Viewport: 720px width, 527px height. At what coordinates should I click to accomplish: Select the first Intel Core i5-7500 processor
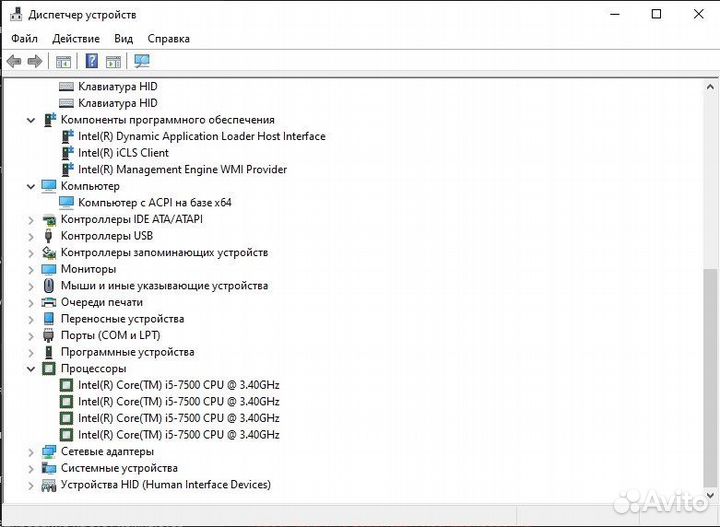click(x=178, y=385)
